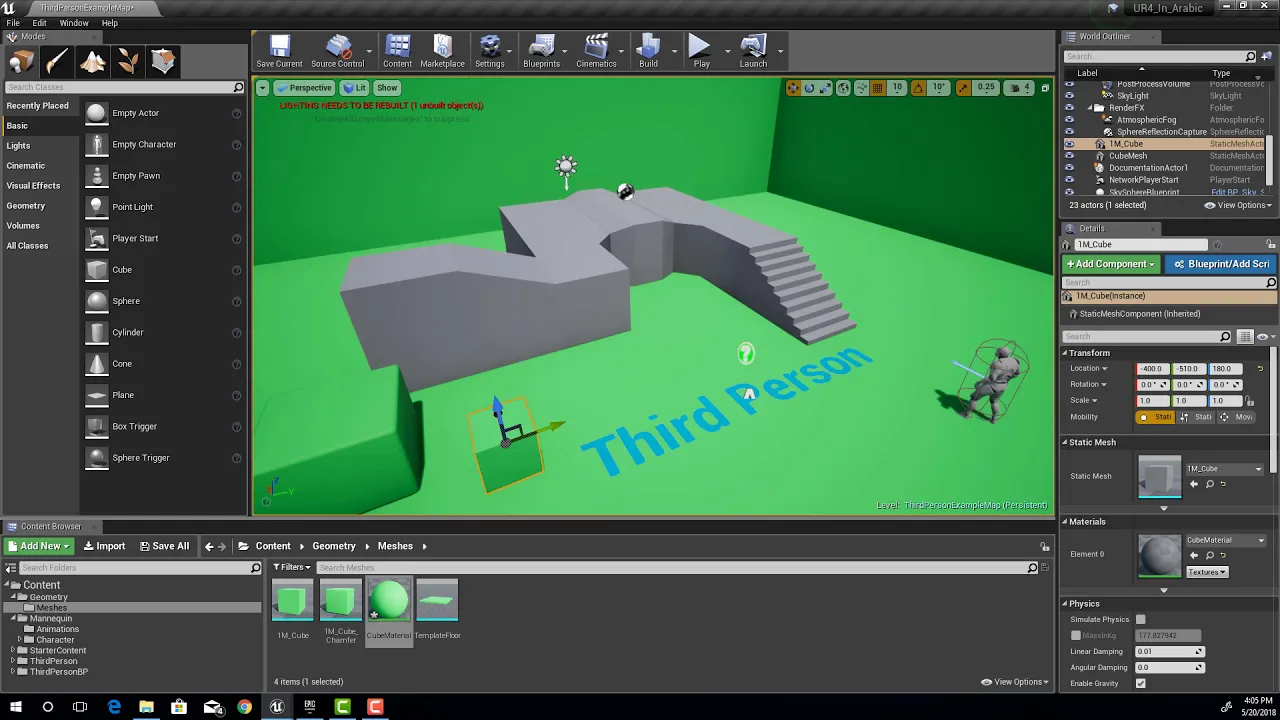Open scale snap value 0.25 dropdown
This screenshot has height=720, width=1280.
(986, 88)
